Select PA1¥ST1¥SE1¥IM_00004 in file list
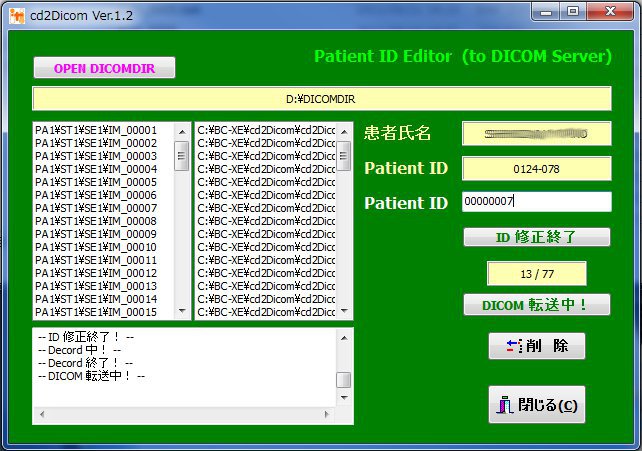The image size is (642, 451). 96,169
